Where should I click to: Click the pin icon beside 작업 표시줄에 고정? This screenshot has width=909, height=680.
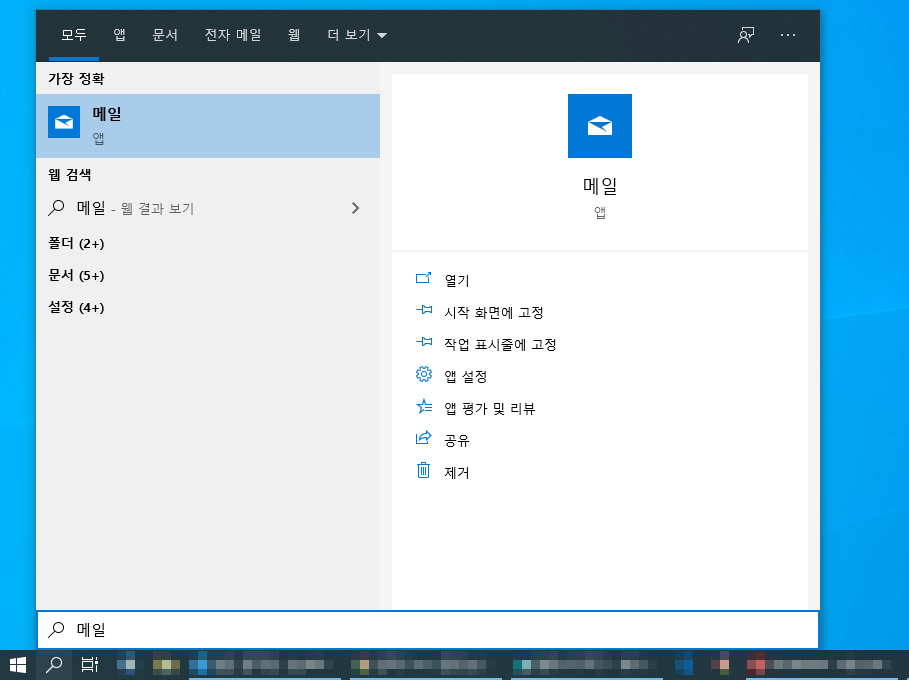coord(424,342)
